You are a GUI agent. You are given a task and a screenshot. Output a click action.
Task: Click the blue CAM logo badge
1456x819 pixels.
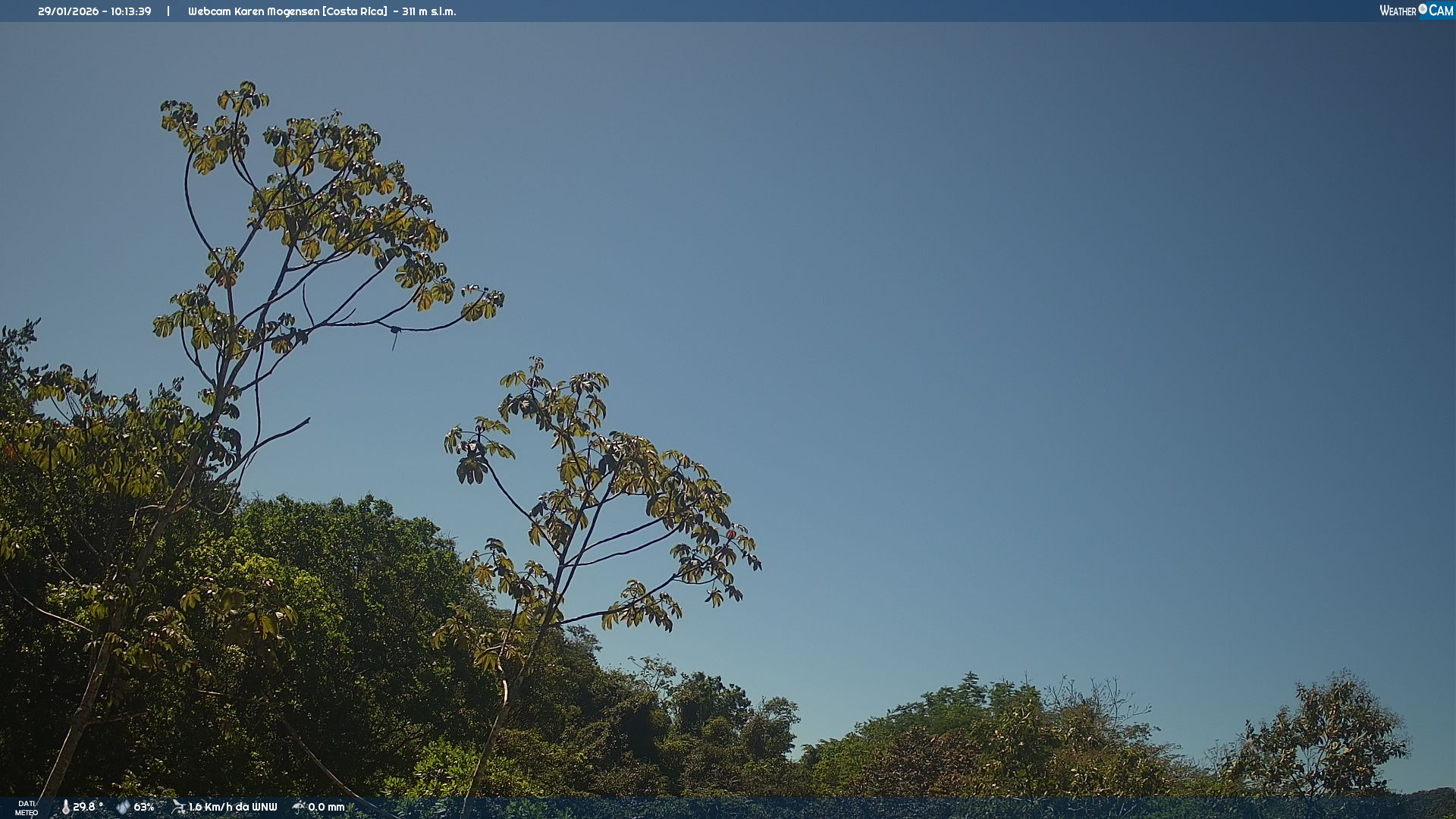point(1440,11)
